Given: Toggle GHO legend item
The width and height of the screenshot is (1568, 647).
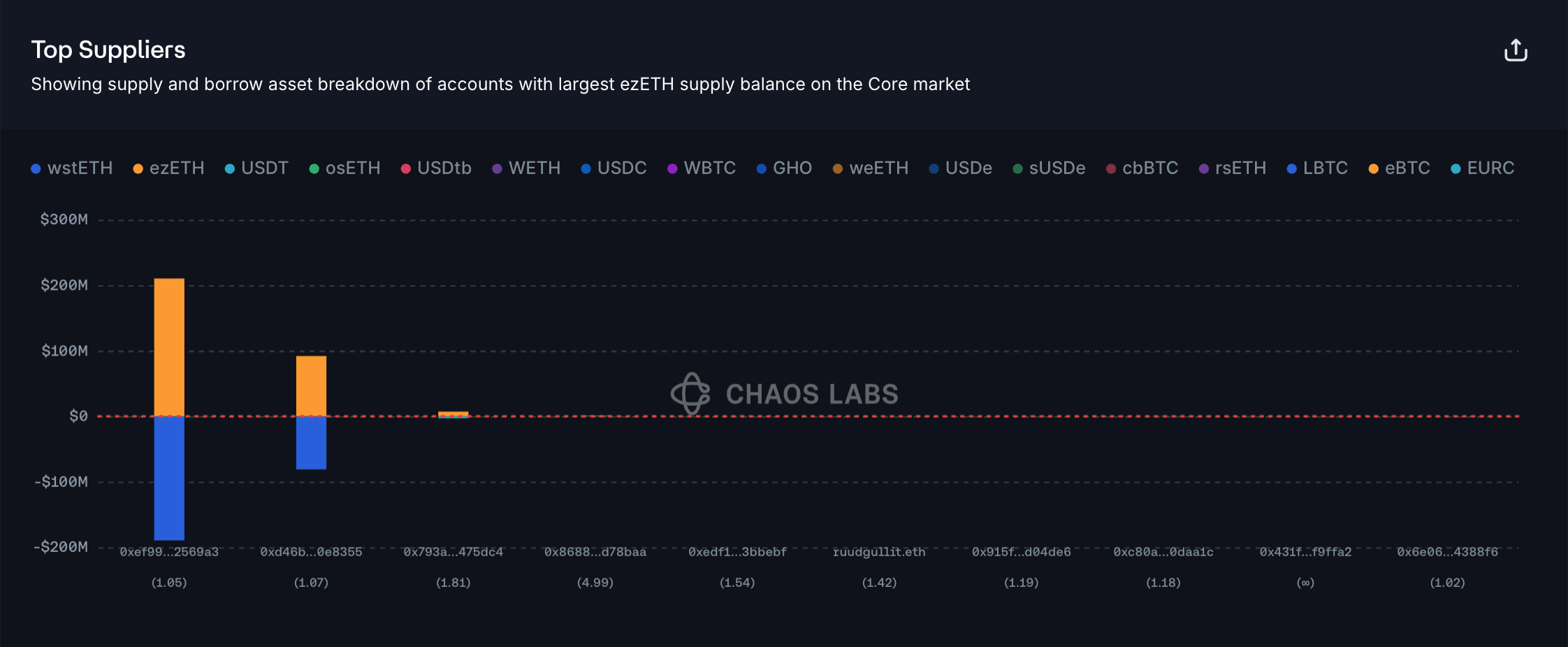Looking at the screenshot, I should click(784, 168).
